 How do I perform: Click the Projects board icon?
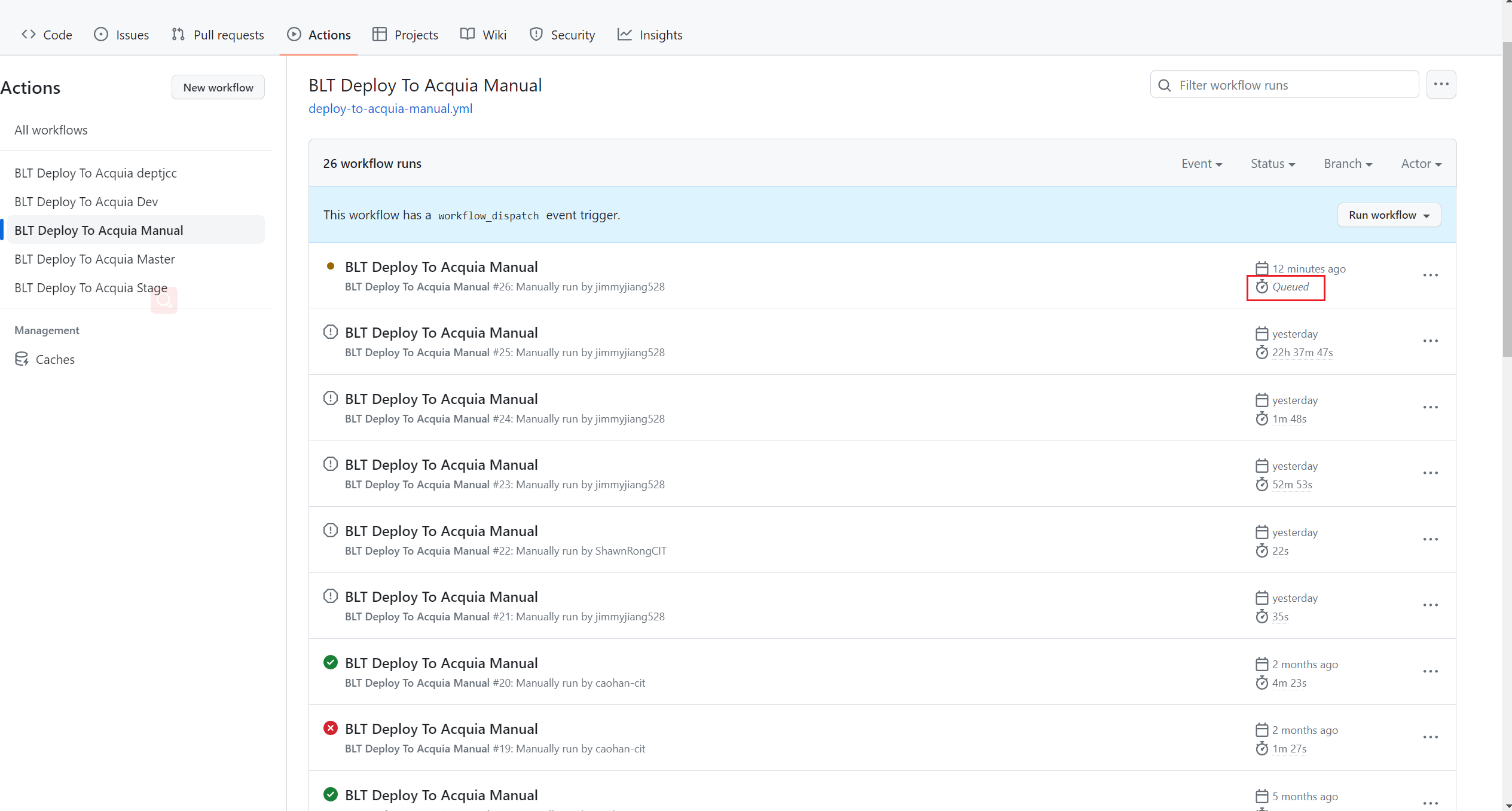[380, 34]
